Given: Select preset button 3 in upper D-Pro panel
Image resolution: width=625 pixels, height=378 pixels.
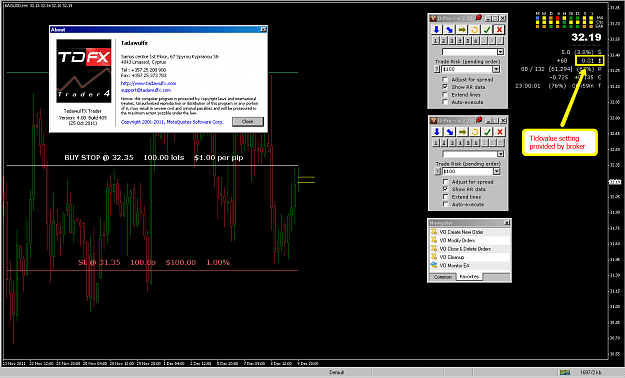Looking at the screenshot, I should 452,41.
